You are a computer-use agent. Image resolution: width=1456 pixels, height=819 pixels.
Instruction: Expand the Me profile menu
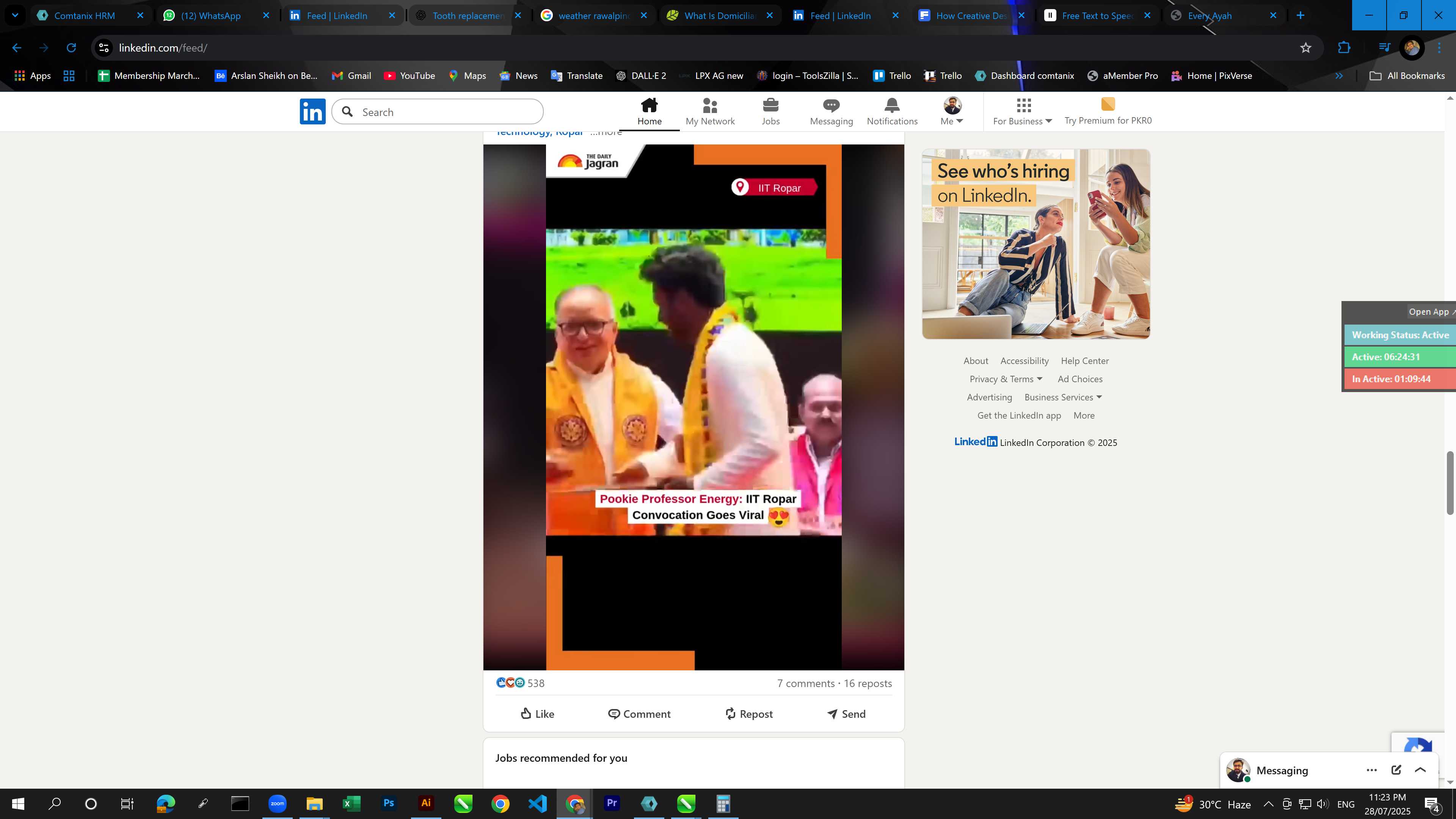tap(952, 111)
